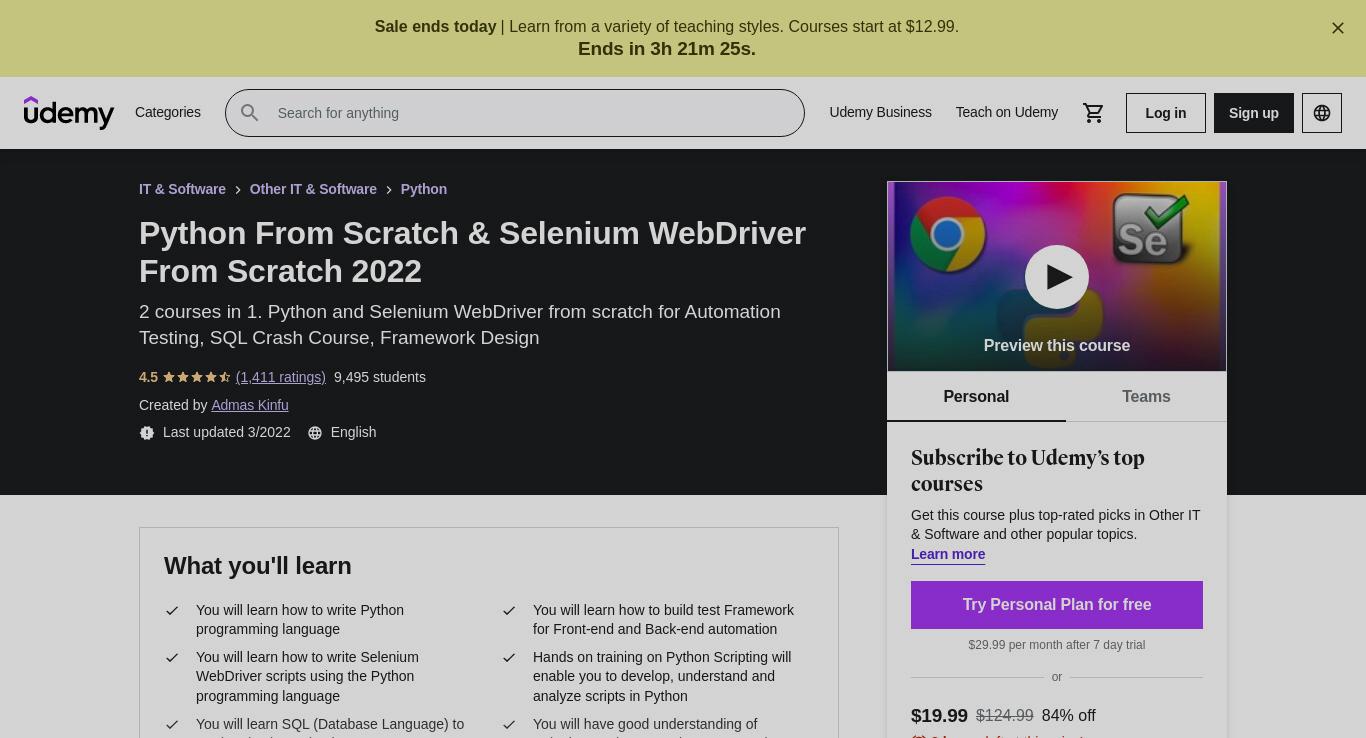Open the Categories menu

(168, 112)
